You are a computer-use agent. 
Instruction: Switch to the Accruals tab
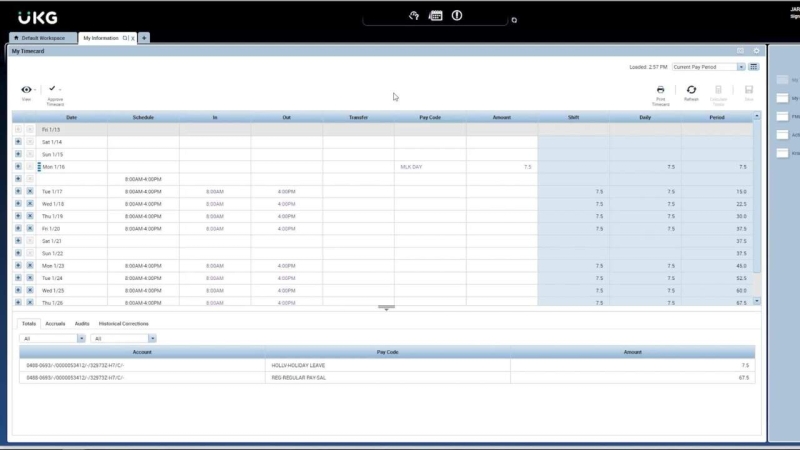[x=55, y=324]
